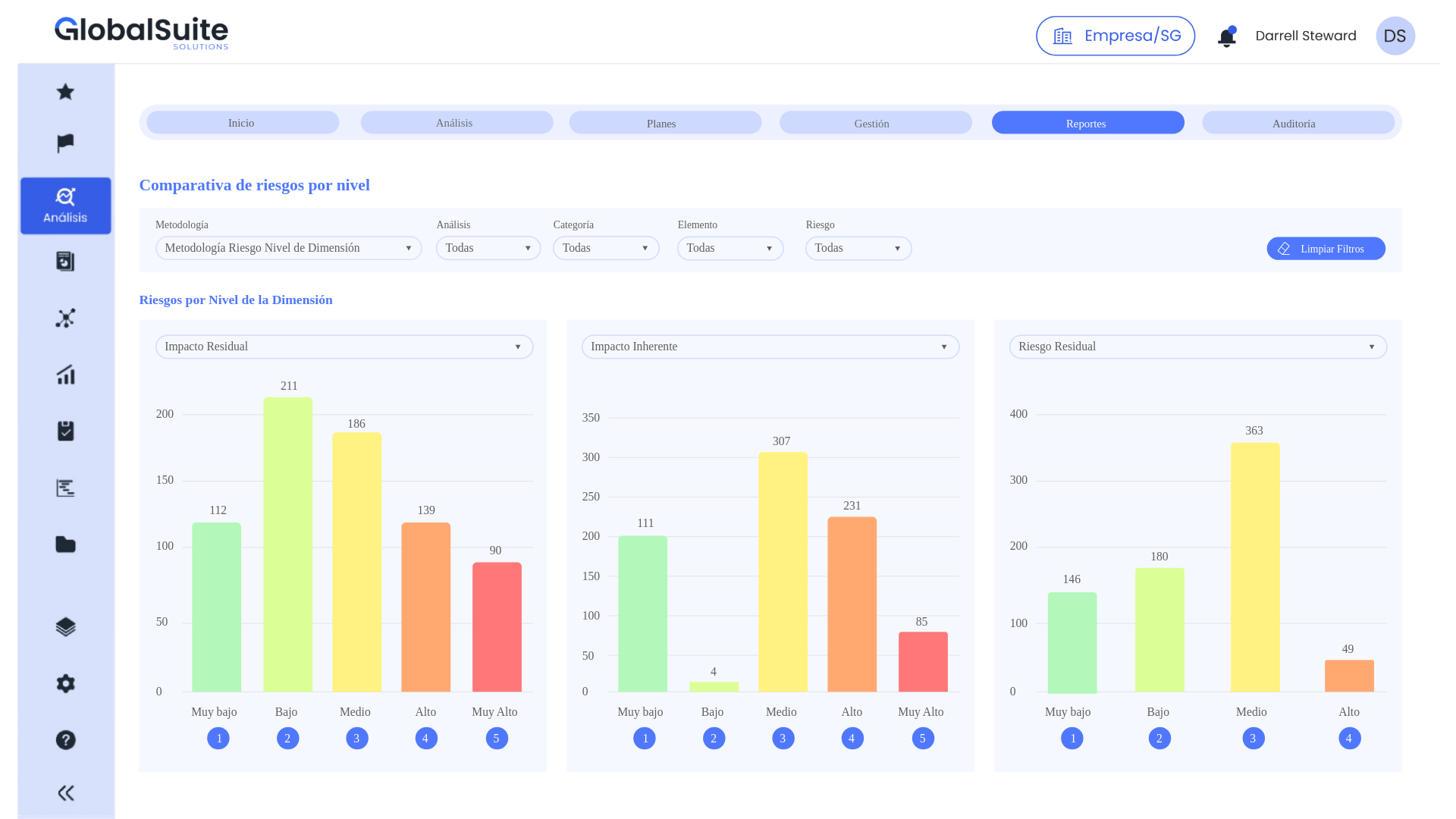Open the layers icon near sidebar bottom
The height and width of the screenshot is (819, 1456).
point(65,626)
